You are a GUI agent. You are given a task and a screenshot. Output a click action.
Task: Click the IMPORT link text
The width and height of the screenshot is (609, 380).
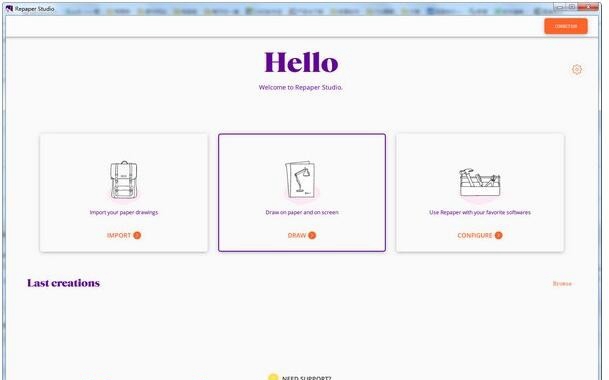click(x=119, y=235)
